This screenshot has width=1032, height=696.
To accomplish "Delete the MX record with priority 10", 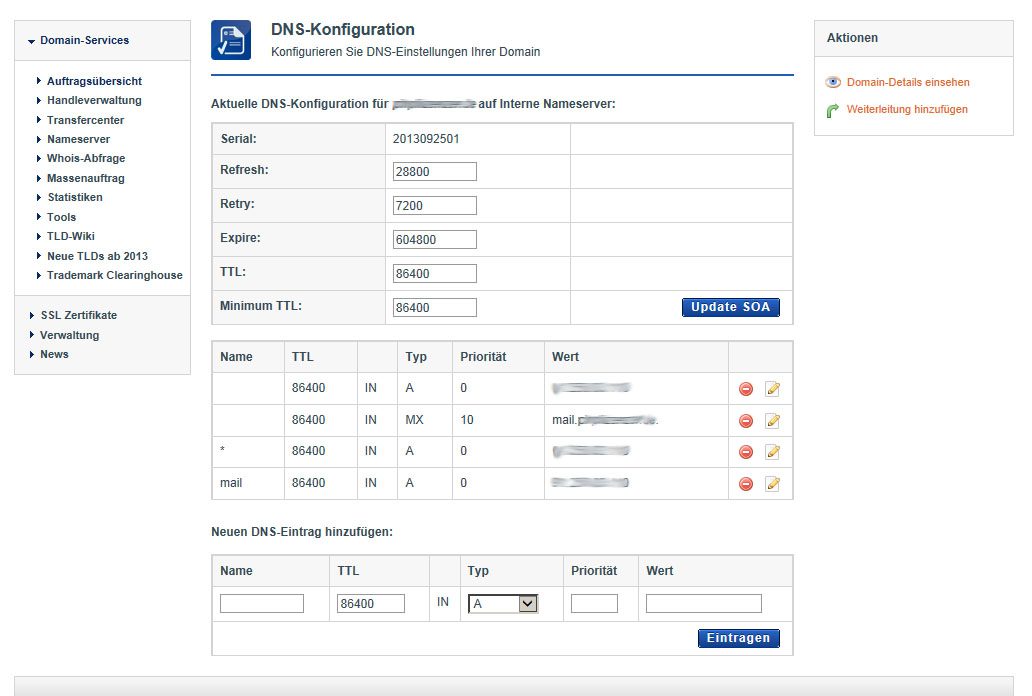I will [746, 421].
